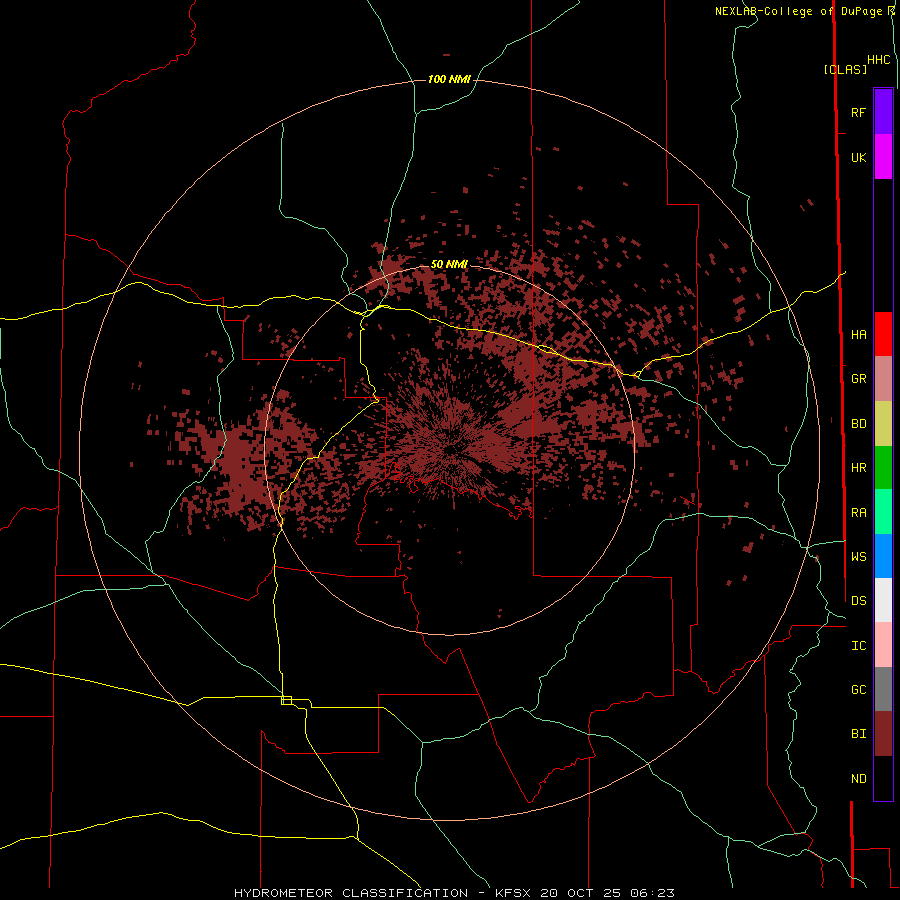Image resolution: width=900 pixels, height=900 pixels.
Task: Click the RF purple legend swatch
Action: click(x=883, y=112)
